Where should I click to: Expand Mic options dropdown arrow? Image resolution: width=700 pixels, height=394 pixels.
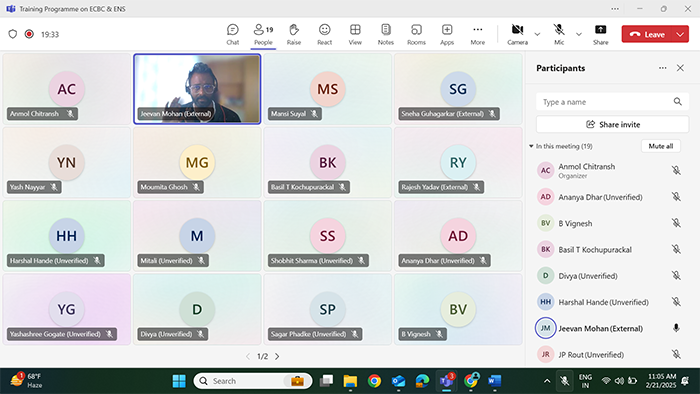pos(579,34)
